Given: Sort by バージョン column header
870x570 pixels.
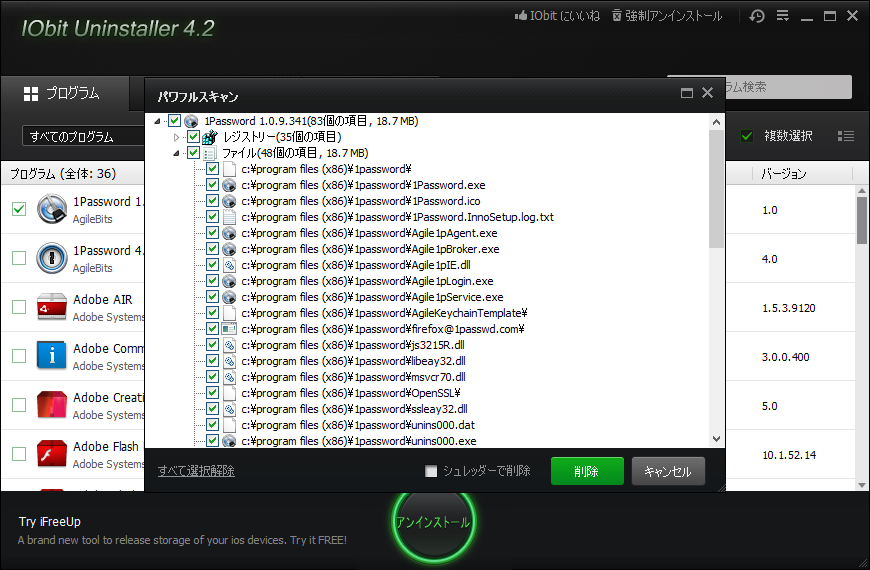Looking at the screenshot, I should (783, 174).
